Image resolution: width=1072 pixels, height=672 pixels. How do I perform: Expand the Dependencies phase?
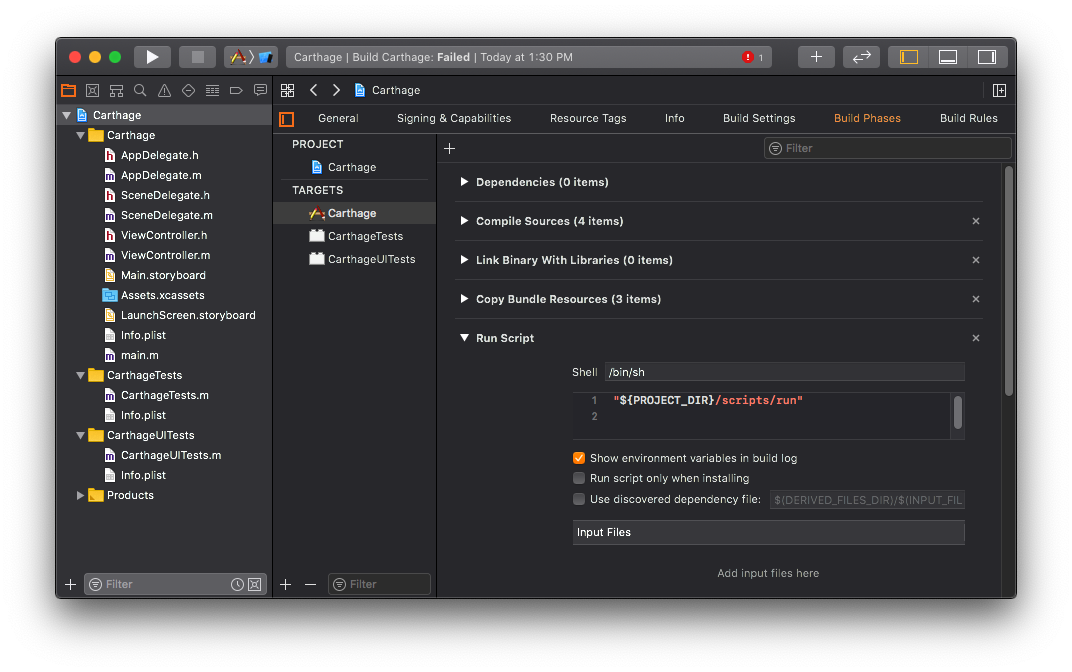(x=464, y=182)
